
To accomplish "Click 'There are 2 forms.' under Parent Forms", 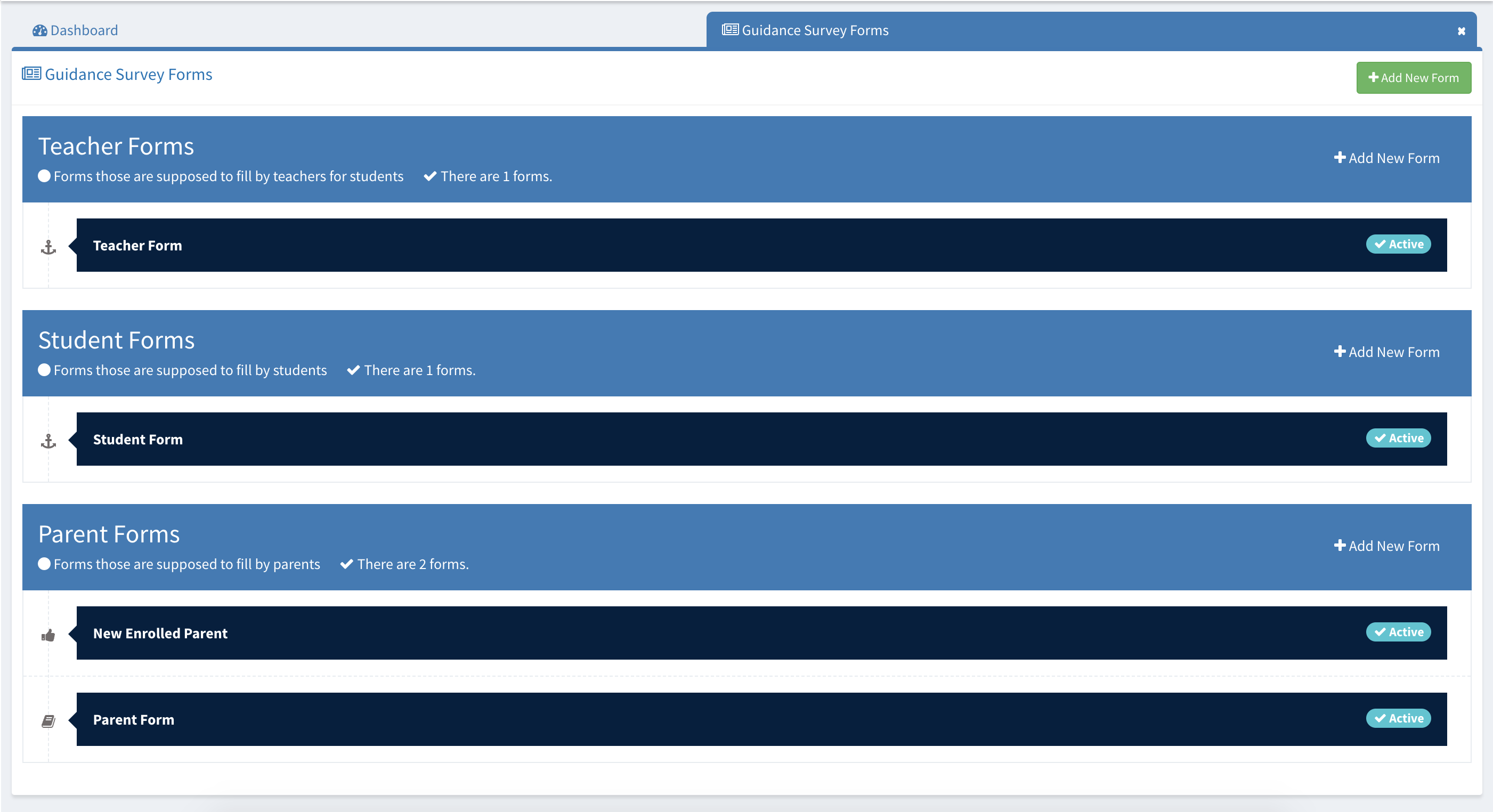I will (x=412, y=564).
